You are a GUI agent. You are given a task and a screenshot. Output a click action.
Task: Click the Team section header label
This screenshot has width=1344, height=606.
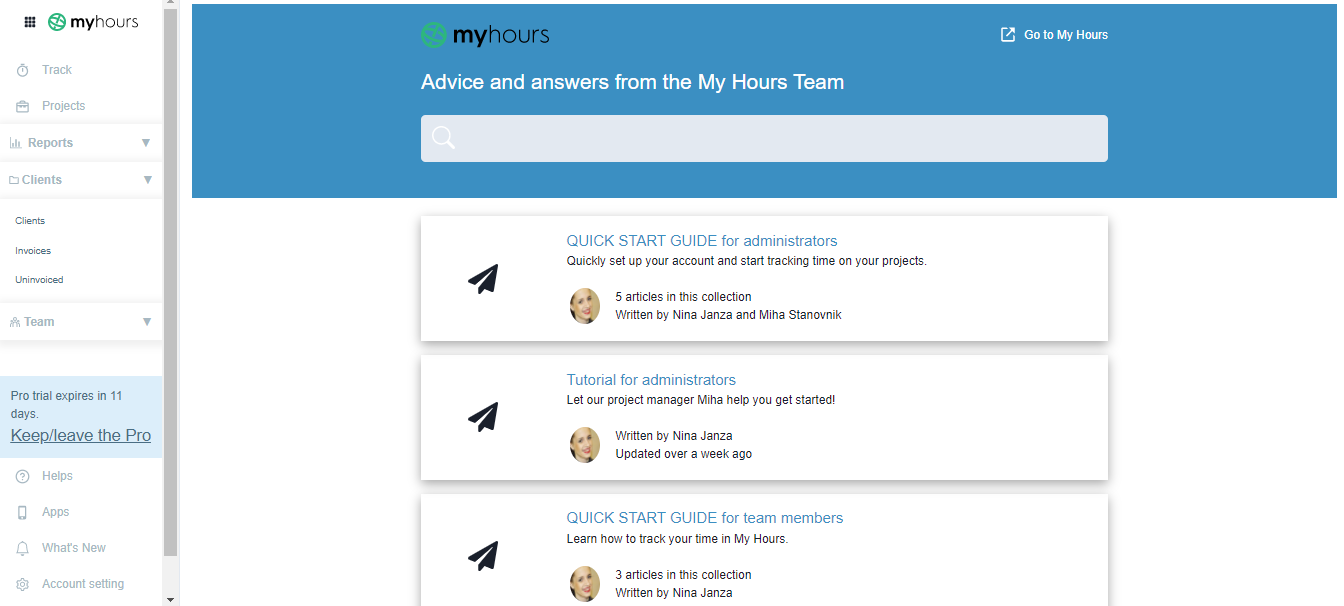39,322
